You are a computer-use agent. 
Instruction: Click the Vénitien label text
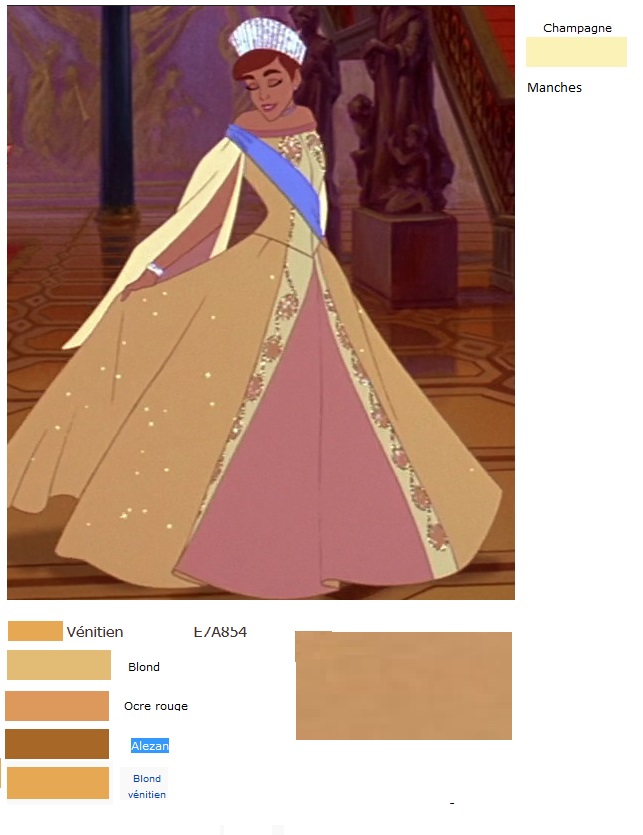tap(95, 632)
